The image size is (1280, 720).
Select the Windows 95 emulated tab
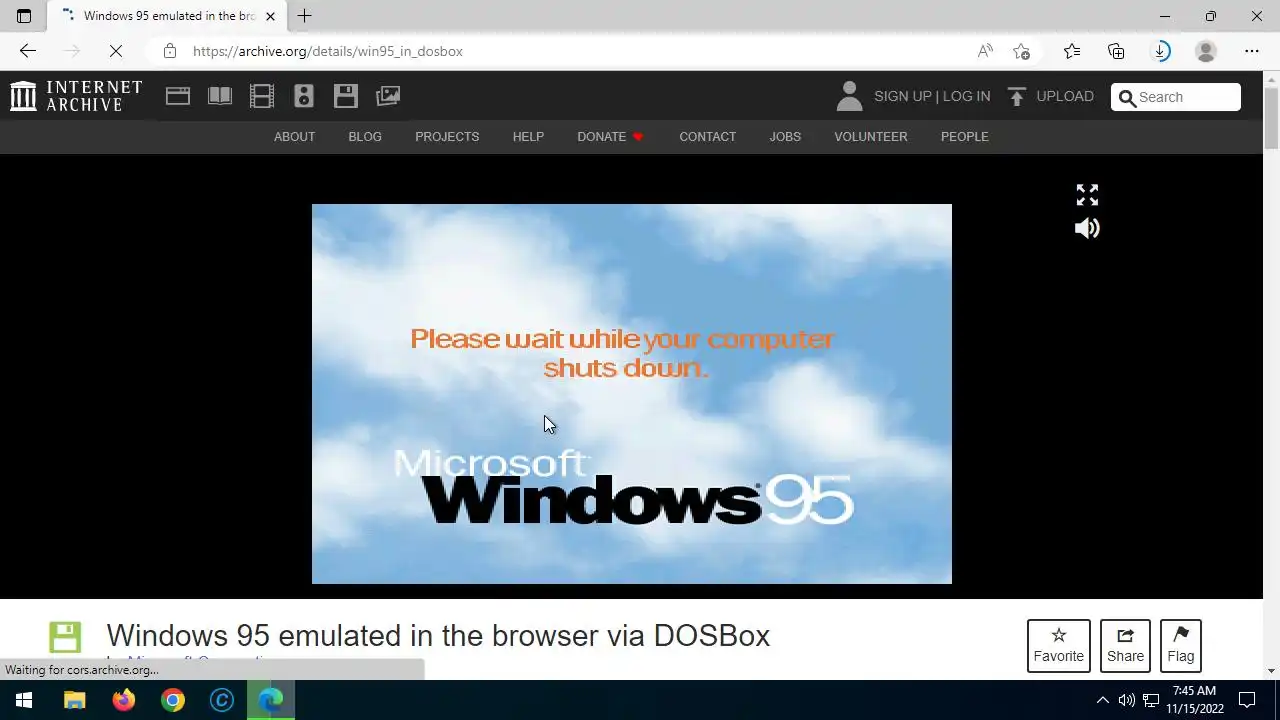click(168, 16)
